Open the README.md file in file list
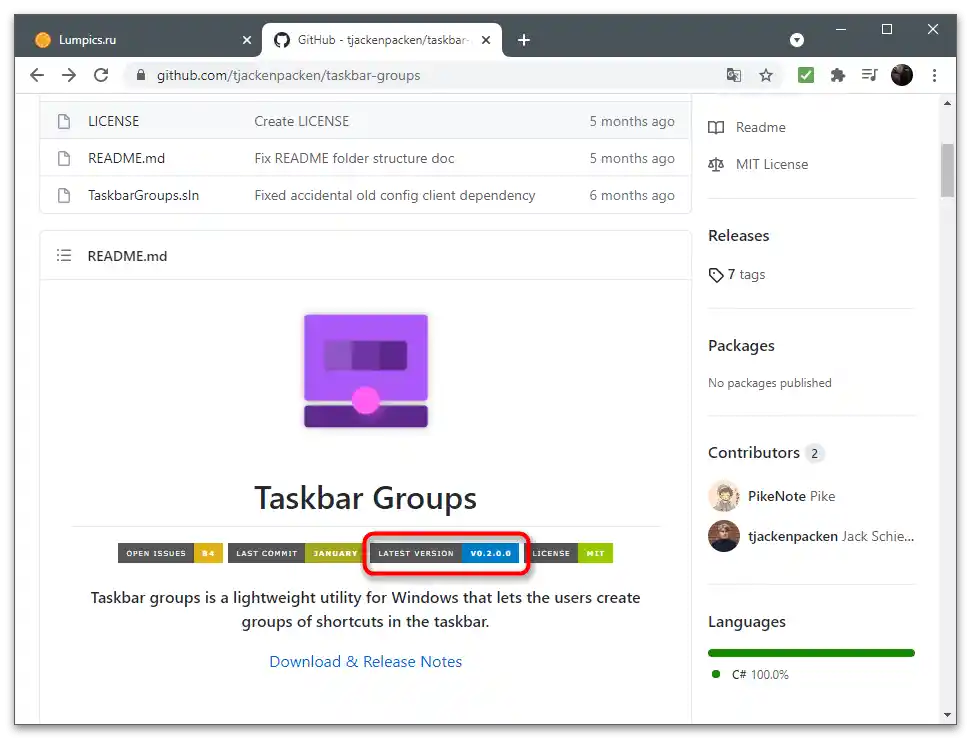The image size is (971, 739). pos(126,159)
